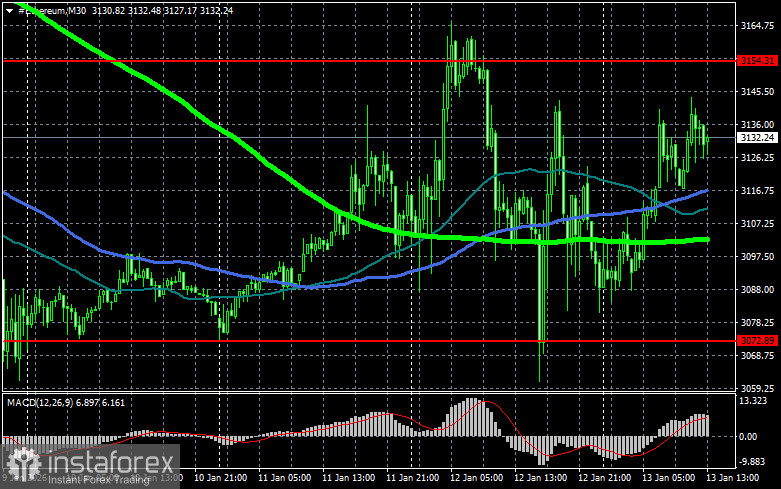
Task: Click time axis label 12 Jan 13:00
Action: (x=540, y=478)
